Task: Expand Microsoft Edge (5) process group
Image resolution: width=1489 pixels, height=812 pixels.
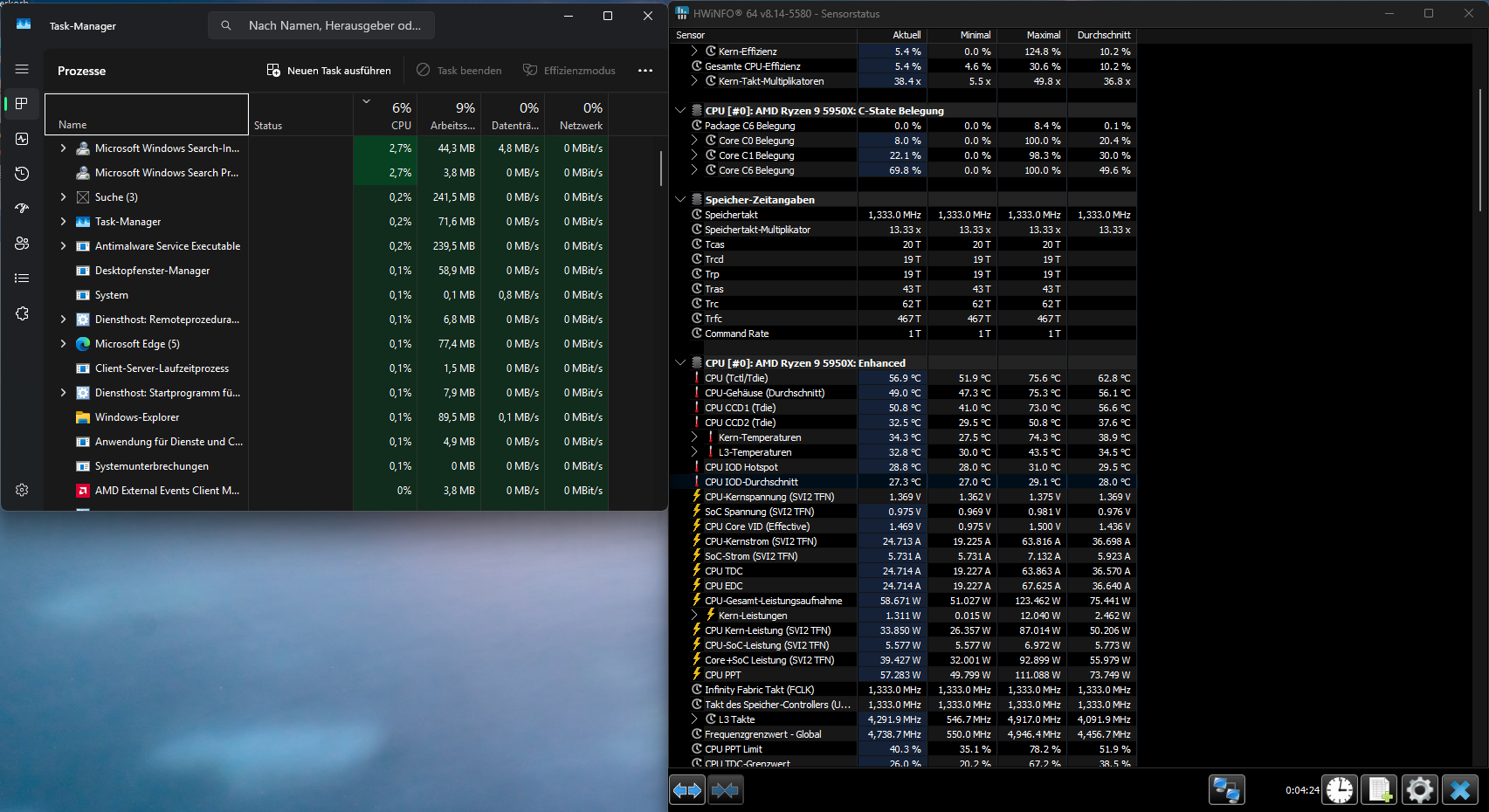Action: click(x=63, y=344)
